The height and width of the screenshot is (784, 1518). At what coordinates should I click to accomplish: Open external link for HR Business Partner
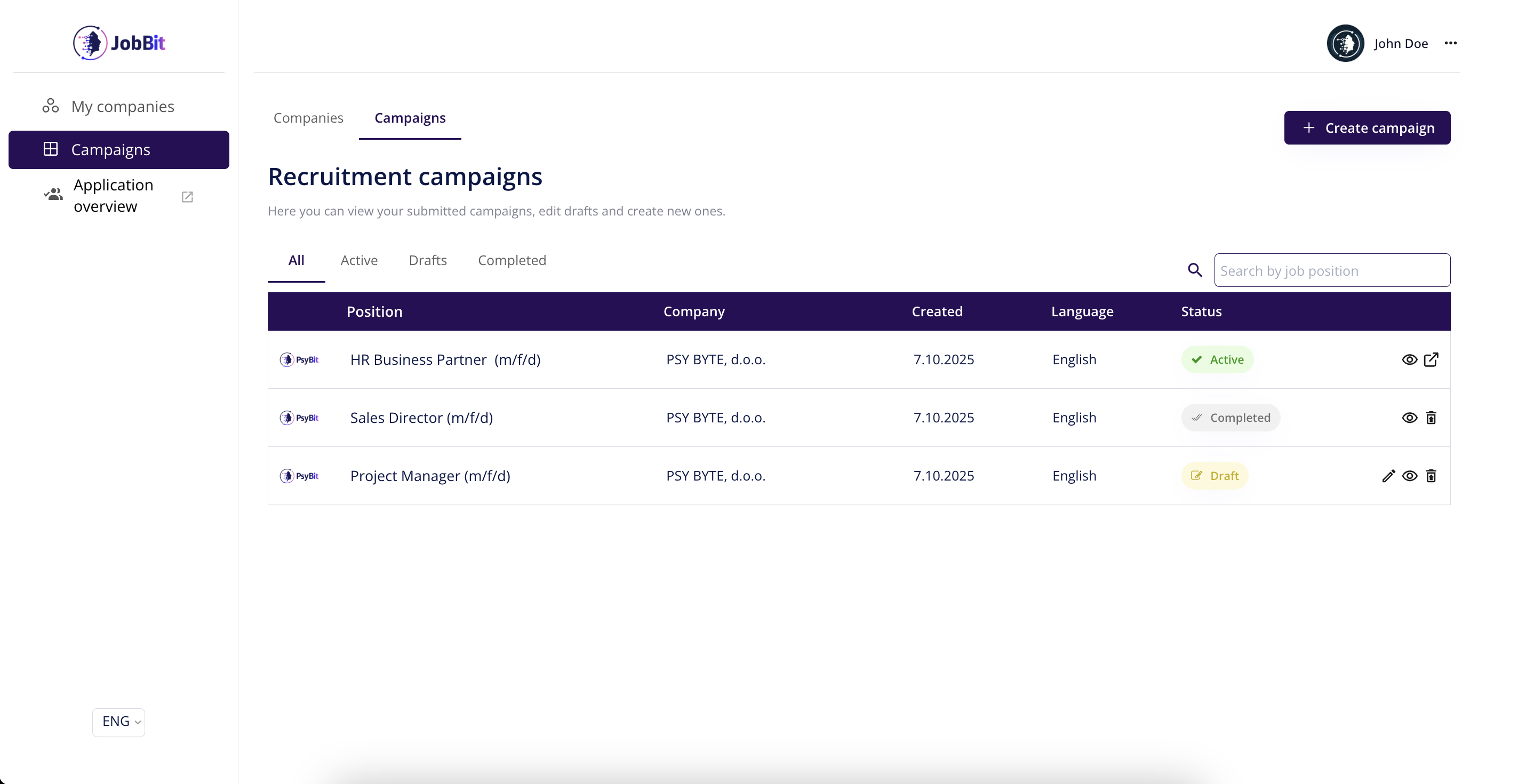(1431, 359)
